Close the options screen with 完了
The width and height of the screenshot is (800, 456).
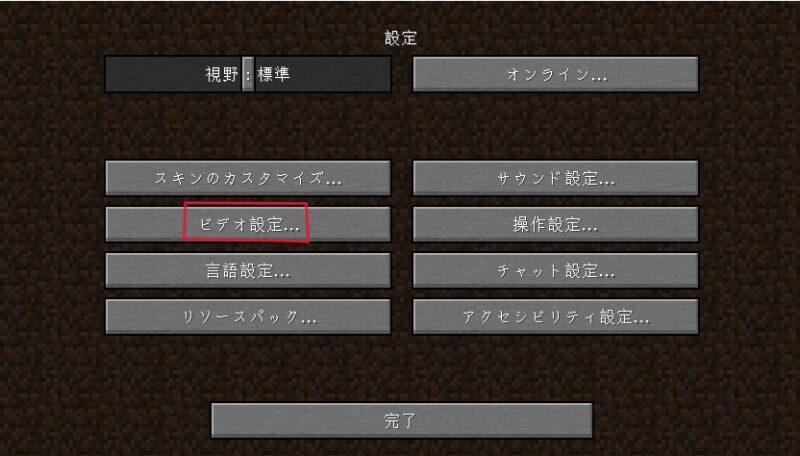(x=402, y=421)
